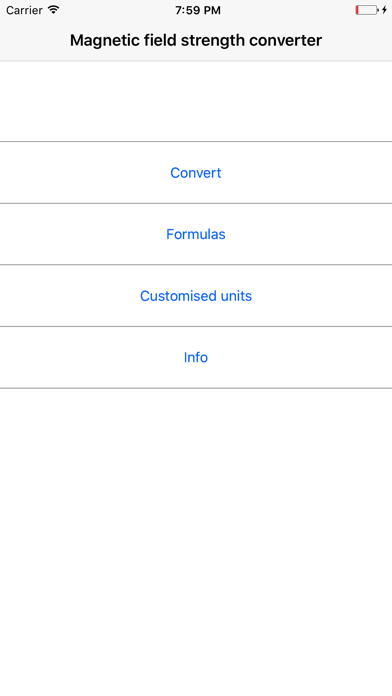Image resolution: width=392 pixels, height=696 pixels.
Task: Click the divider between Convert and Formulas
Action: 196,203
